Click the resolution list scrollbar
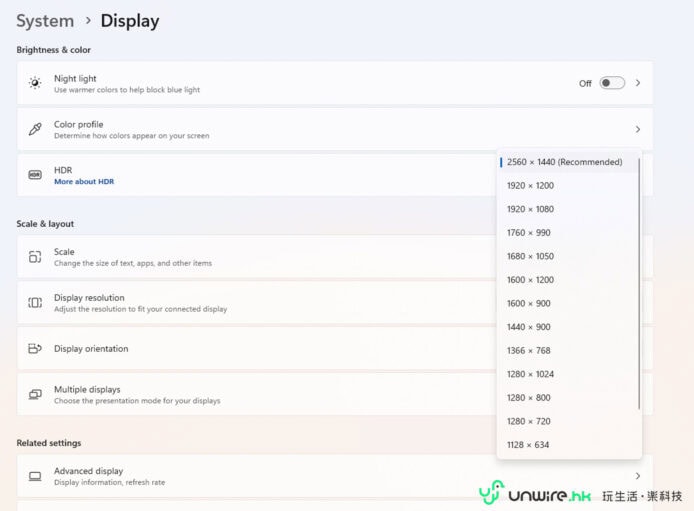The width and height of the screenshot is (694, 511). click(639, 290)
